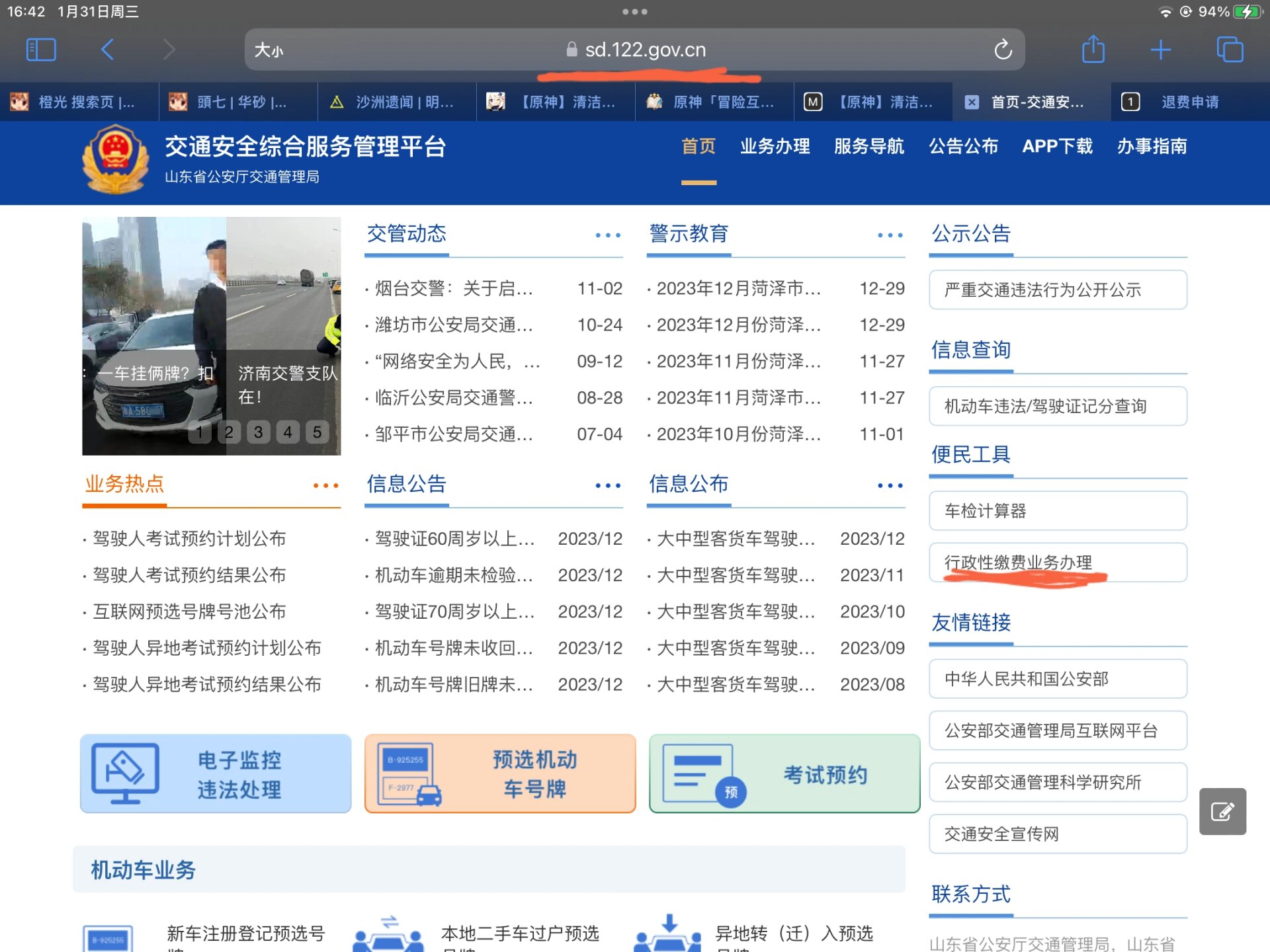Select carousel slide number 5
Viewport: 1270px width, 952px height.
coord(317,432)
